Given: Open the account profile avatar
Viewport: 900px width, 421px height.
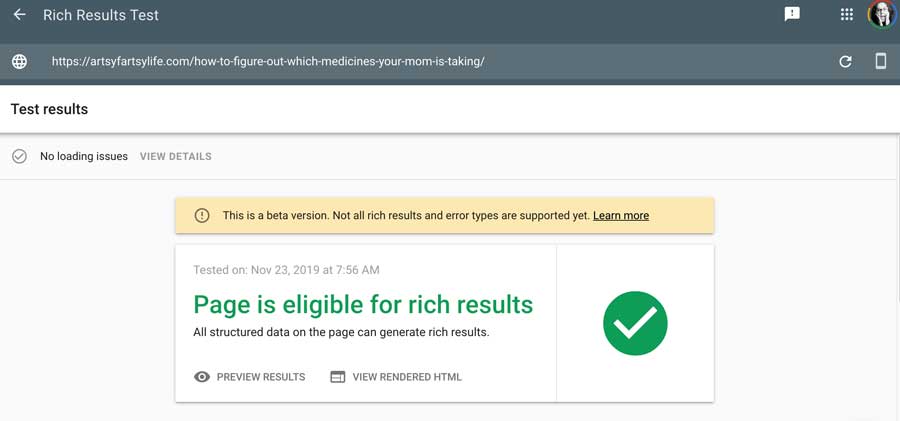Looking at the screenshot, I should click(x=882, y=14).
